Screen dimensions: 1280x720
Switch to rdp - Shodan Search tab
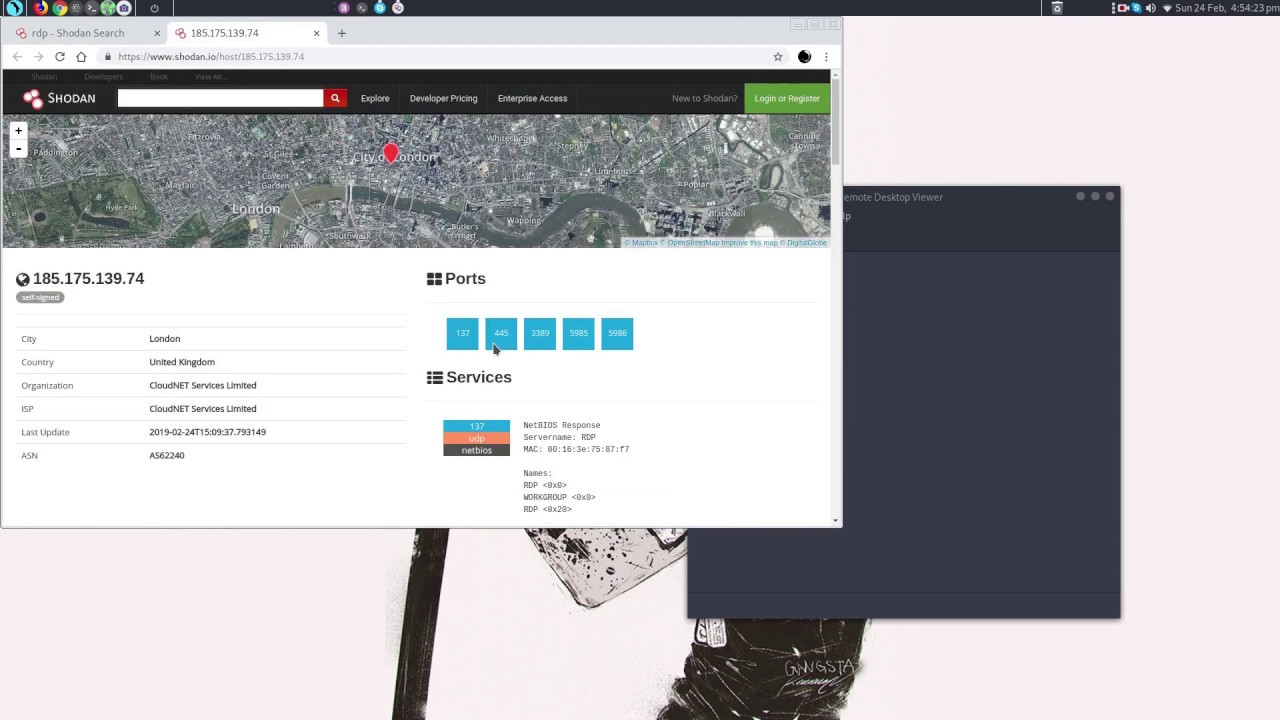coord(86,33)
